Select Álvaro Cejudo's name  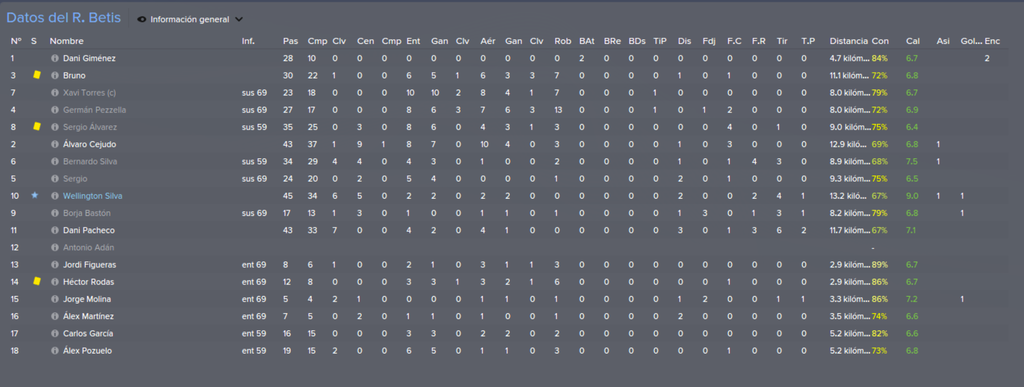(x=89, y=144)
